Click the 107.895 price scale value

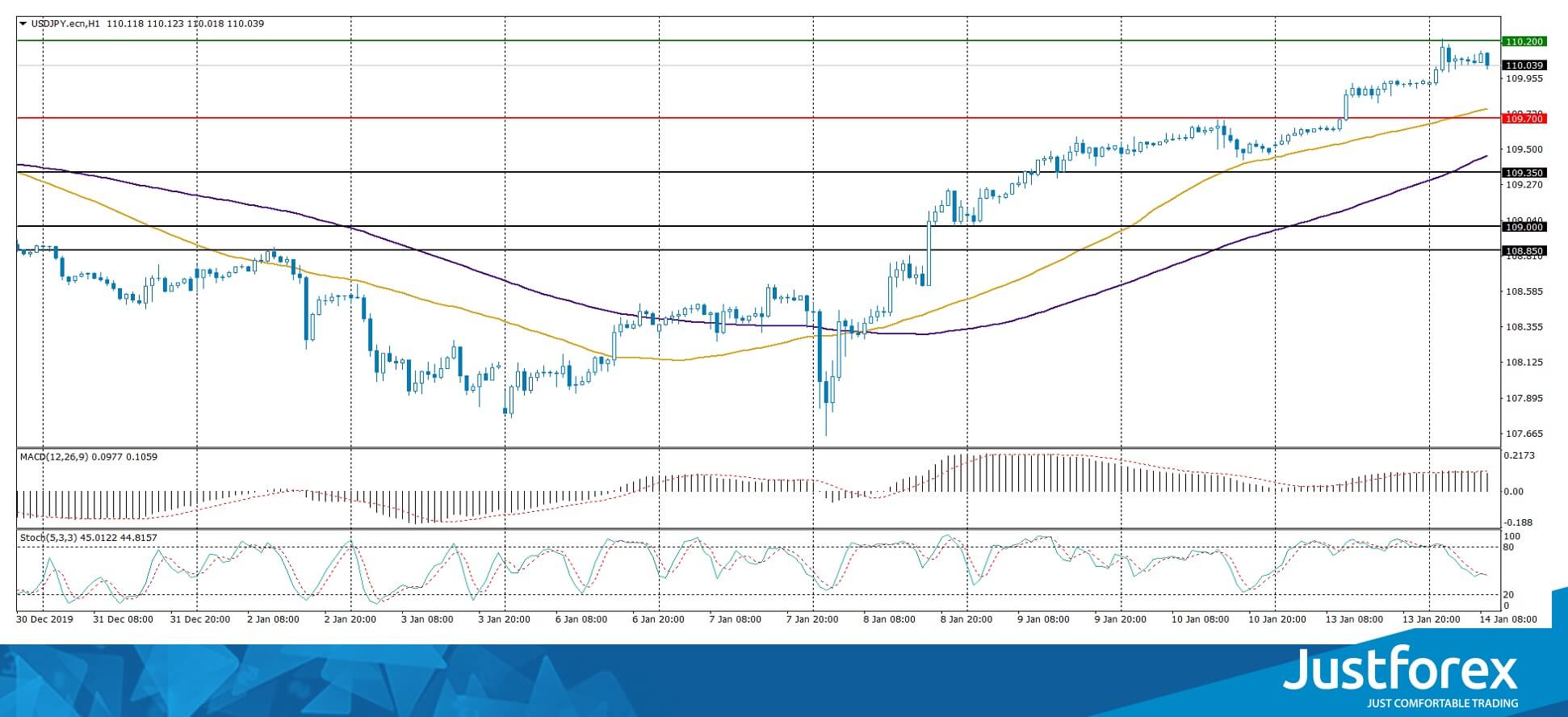[1524, 398]
